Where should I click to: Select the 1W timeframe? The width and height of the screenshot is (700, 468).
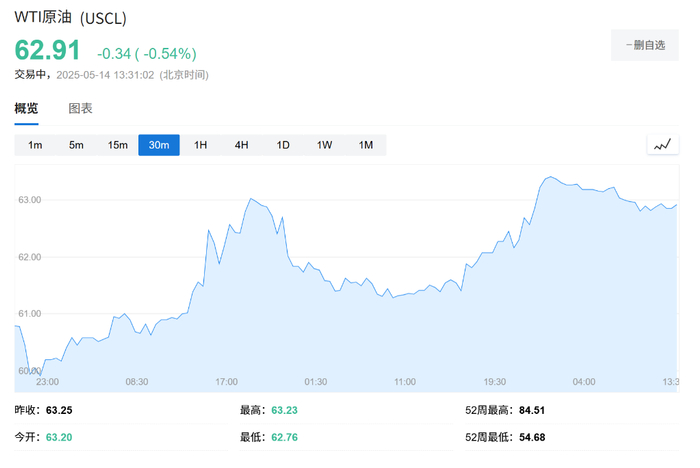pos(324,145)
